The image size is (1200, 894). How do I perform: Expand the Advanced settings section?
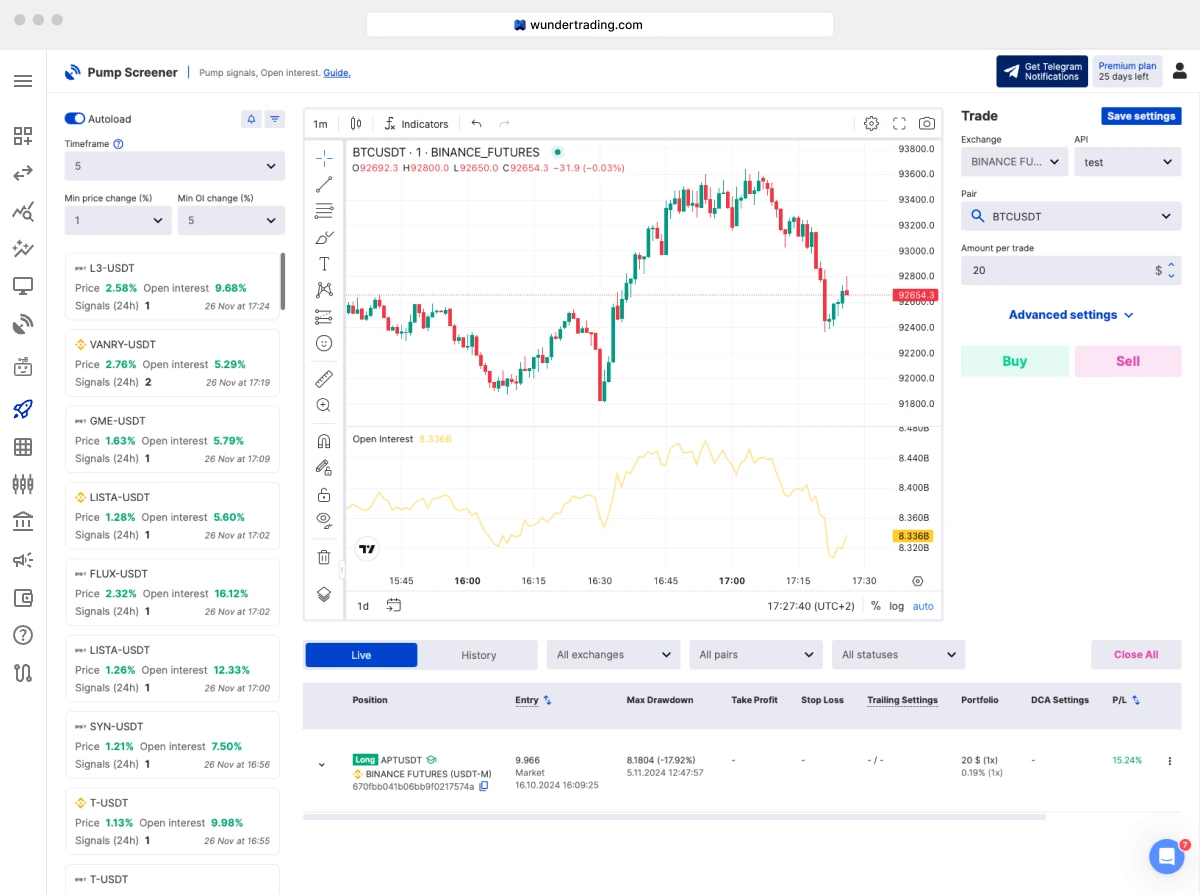click(x=1070, y=314)
